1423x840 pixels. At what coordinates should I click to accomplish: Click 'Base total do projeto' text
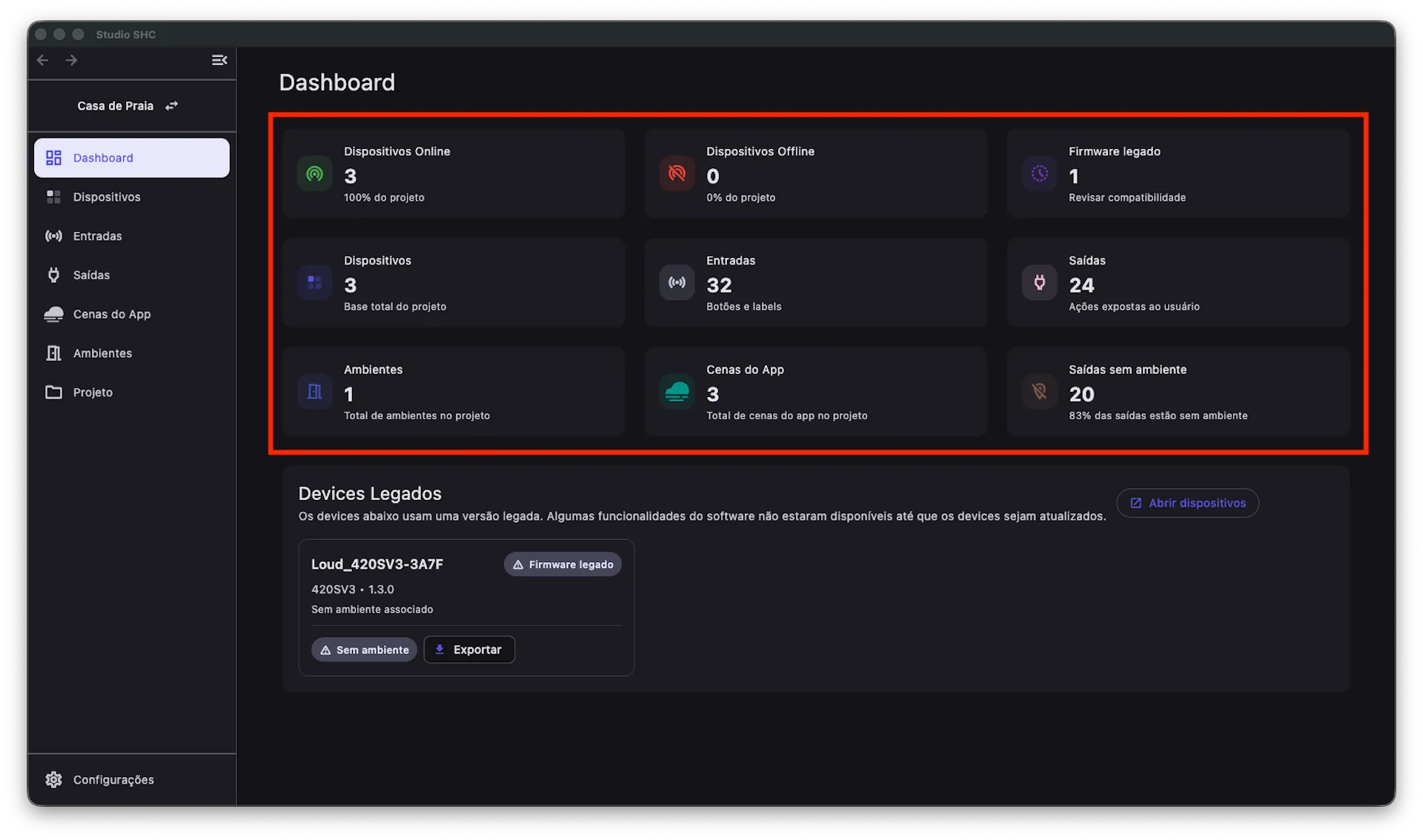[395, 307]
